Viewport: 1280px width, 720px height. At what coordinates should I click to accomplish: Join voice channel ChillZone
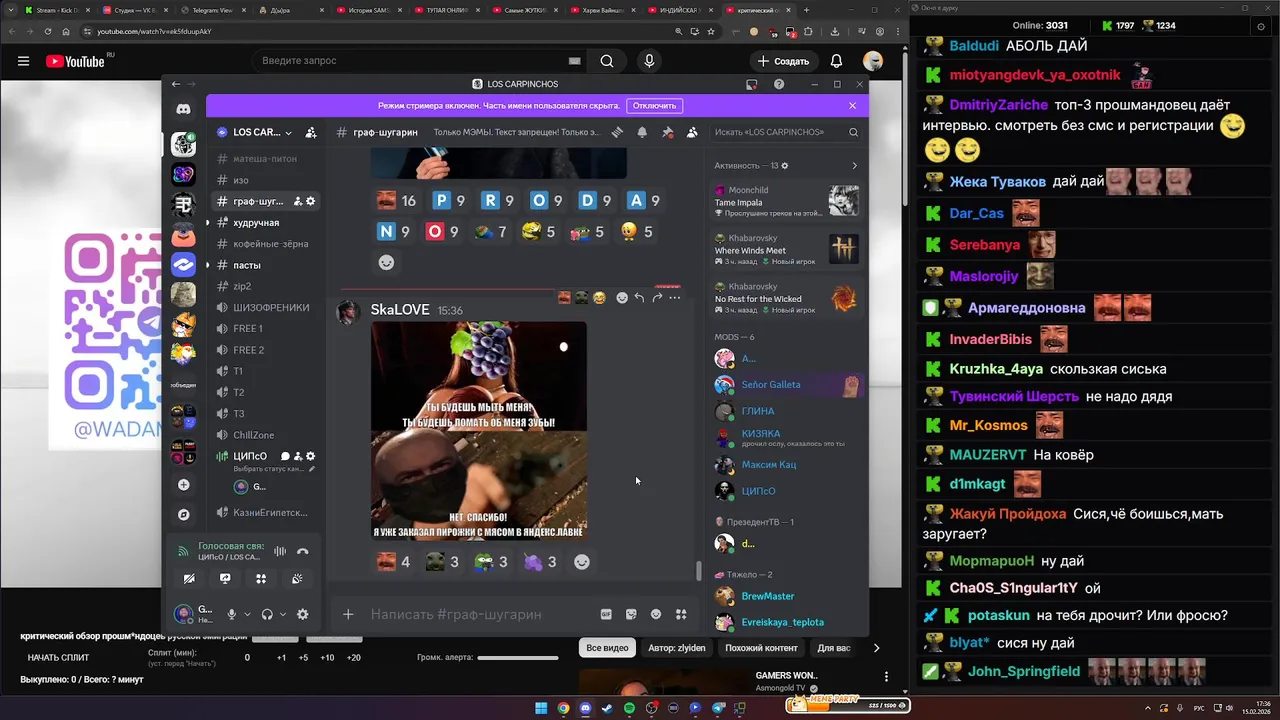(262, 435)
